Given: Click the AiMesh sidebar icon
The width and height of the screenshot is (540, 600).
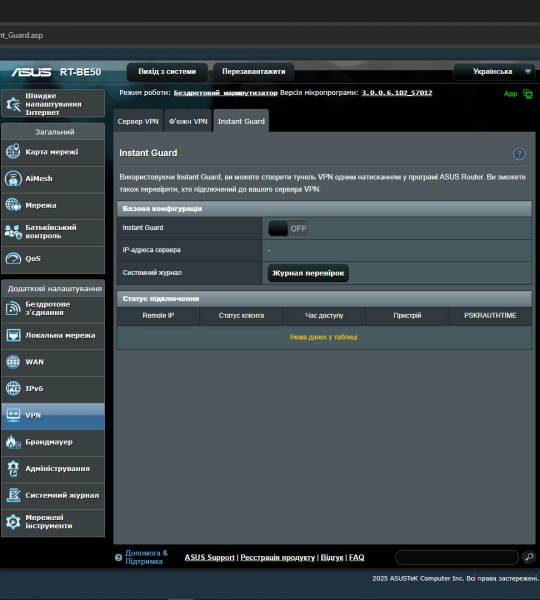Looking at the screenshot, I should click(13, 179).
